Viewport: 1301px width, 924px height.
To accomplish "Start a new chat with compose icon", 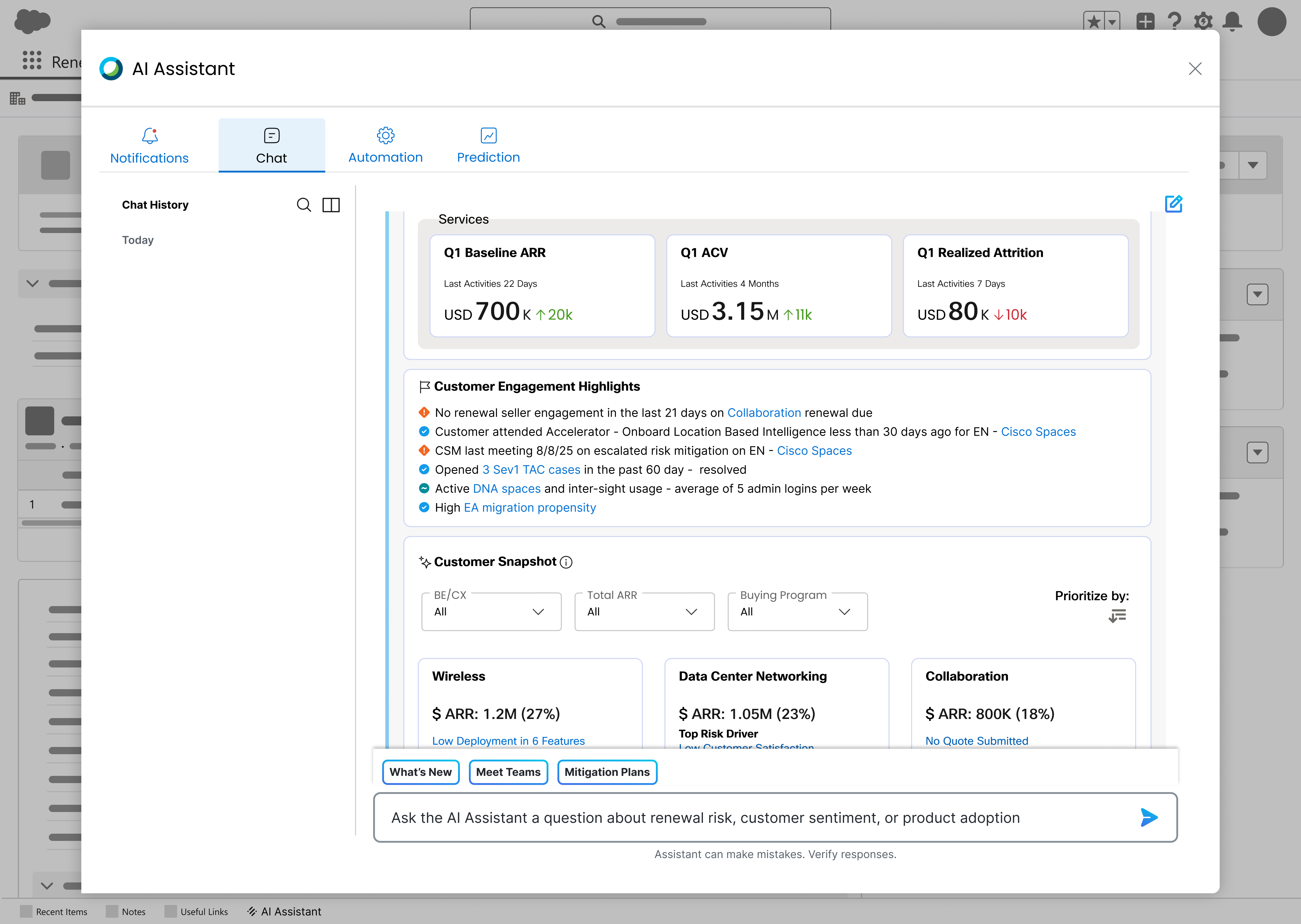I will (x=1174, y=204).
